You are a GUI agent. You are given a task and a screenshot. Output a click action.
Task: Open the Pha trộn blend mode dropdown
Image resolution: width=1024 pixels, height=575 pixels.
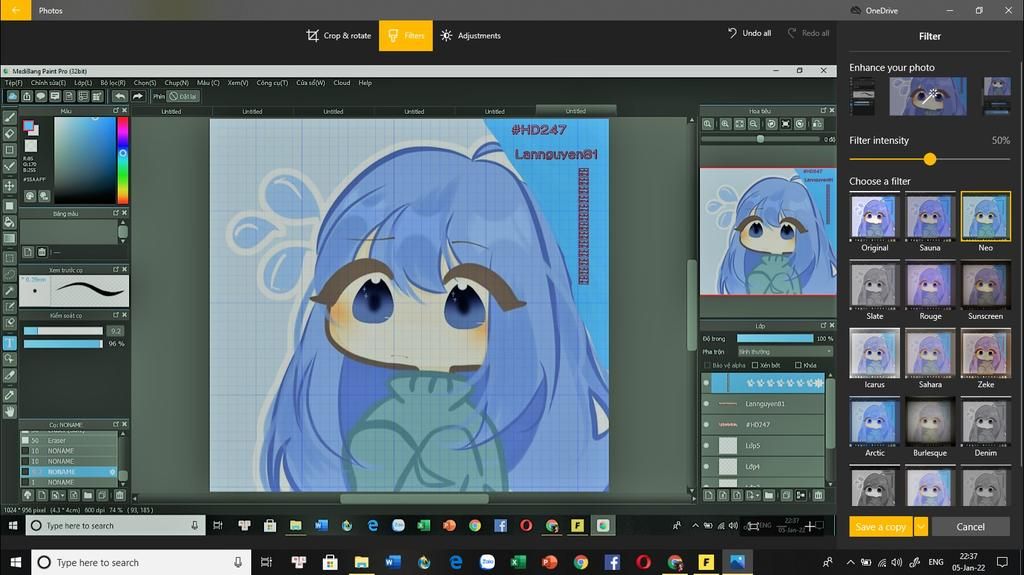point(784,352)
